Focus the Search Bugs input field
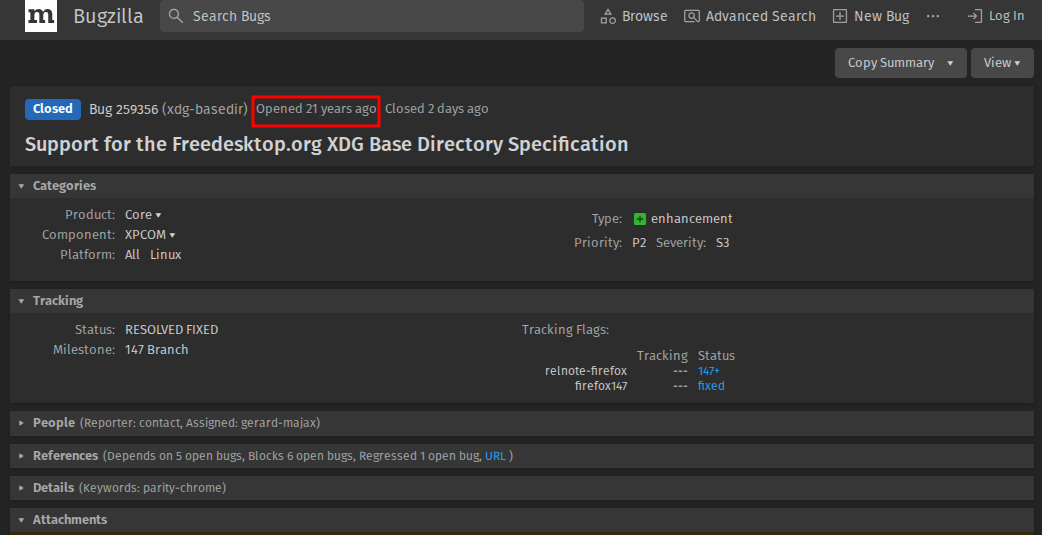This screenshot has width=1042, height=535. [x=380, y=16]
